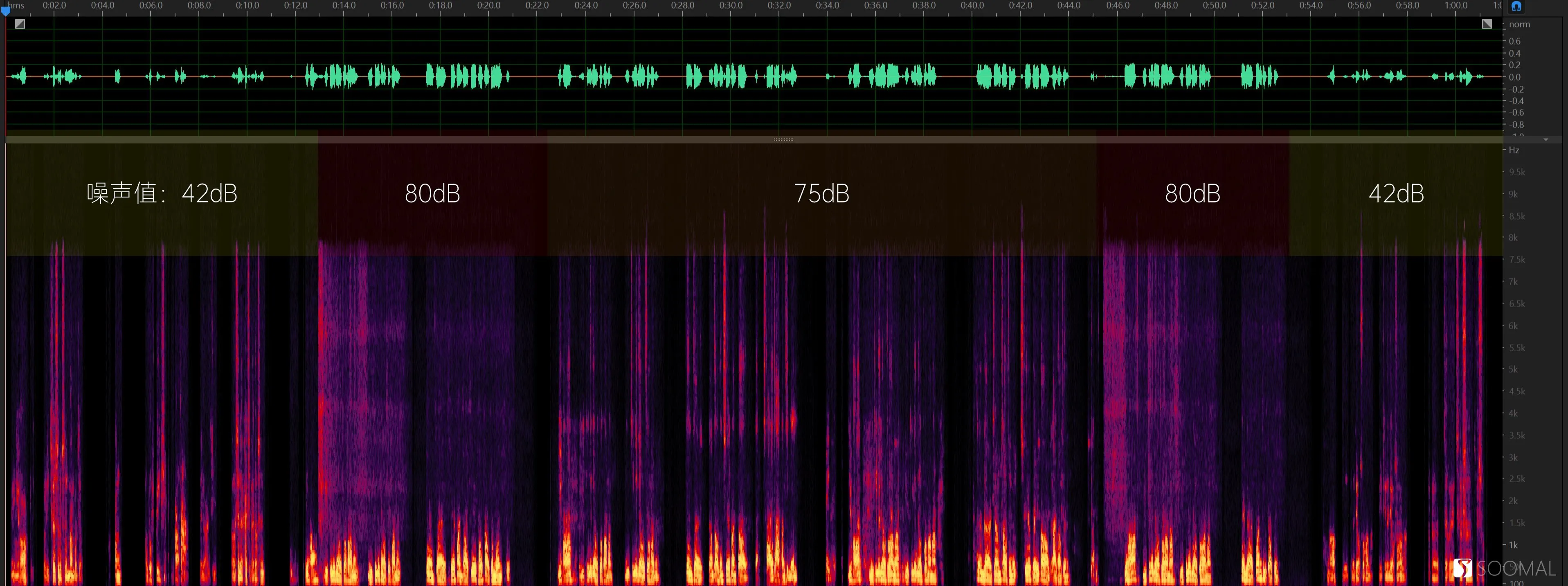The image size is (1568, 586).
Task: Click the 4k frequency scale value
Action: (1513, 413)
